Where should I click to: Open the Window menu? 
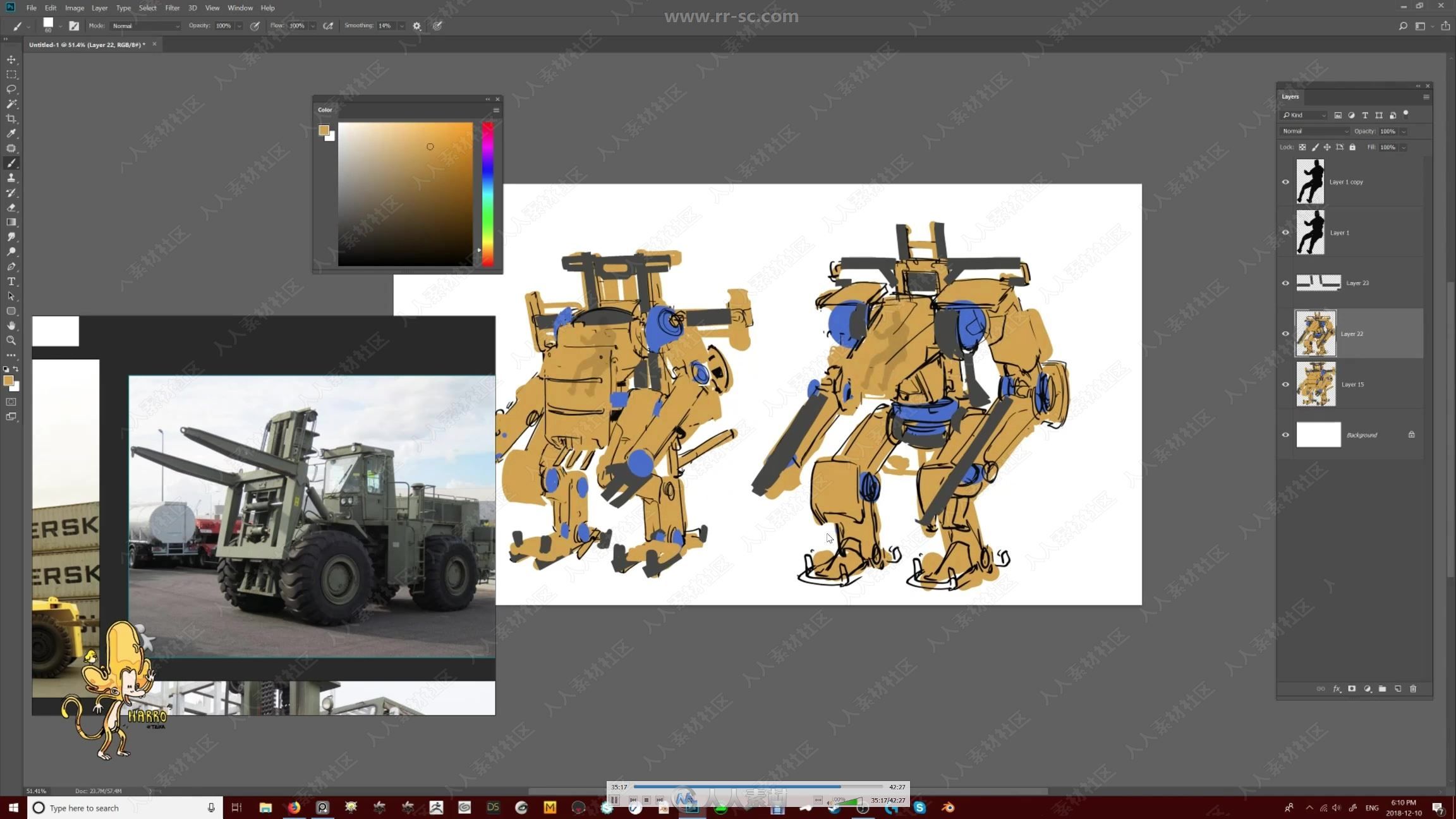[x=240, y=8]
